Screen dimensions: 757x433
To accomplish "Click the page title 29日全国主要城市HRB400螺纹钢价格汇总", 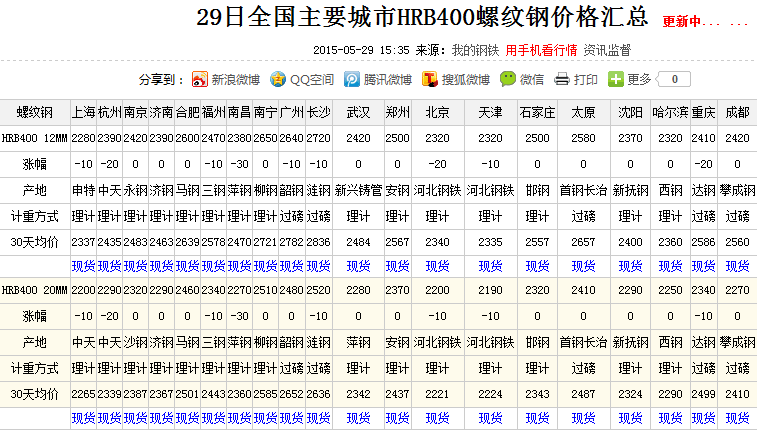I will pyautogui.click(x=422, y=17).
